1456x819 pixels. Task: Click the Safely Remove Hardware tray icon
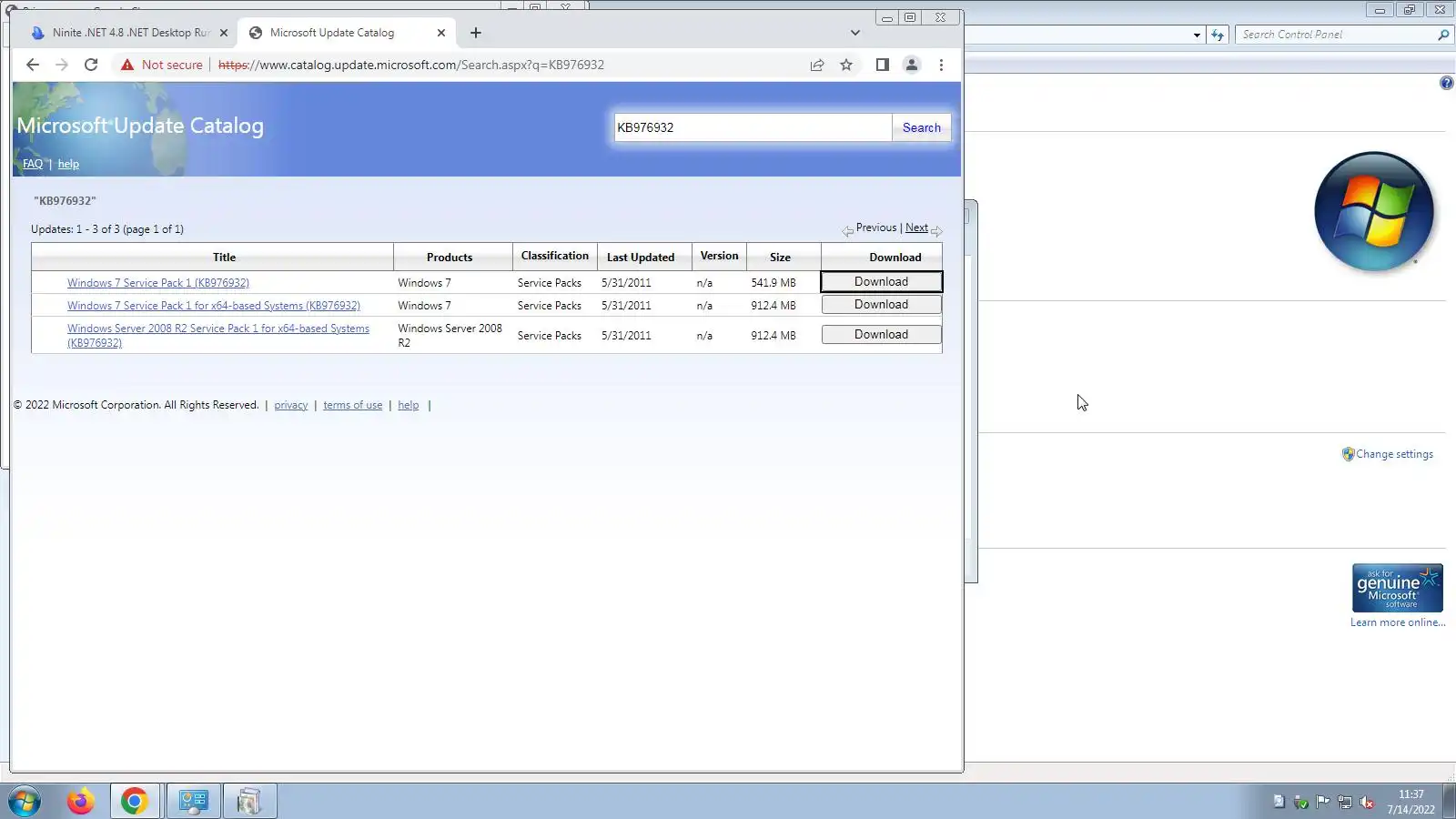click(1300, 802)
